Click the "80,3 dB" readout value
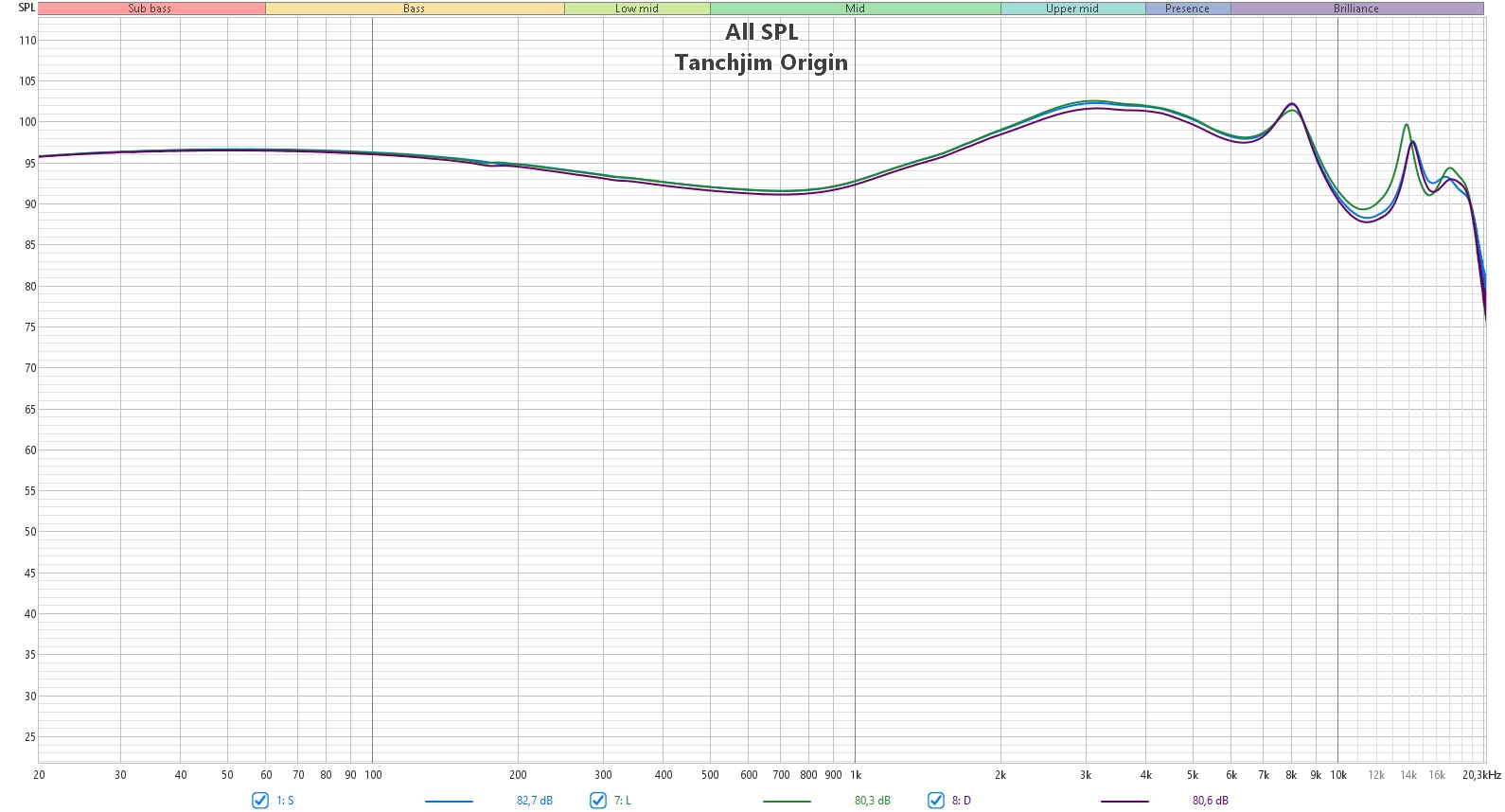The width and height of the screenshot is (1505, 812). point(873,801)
